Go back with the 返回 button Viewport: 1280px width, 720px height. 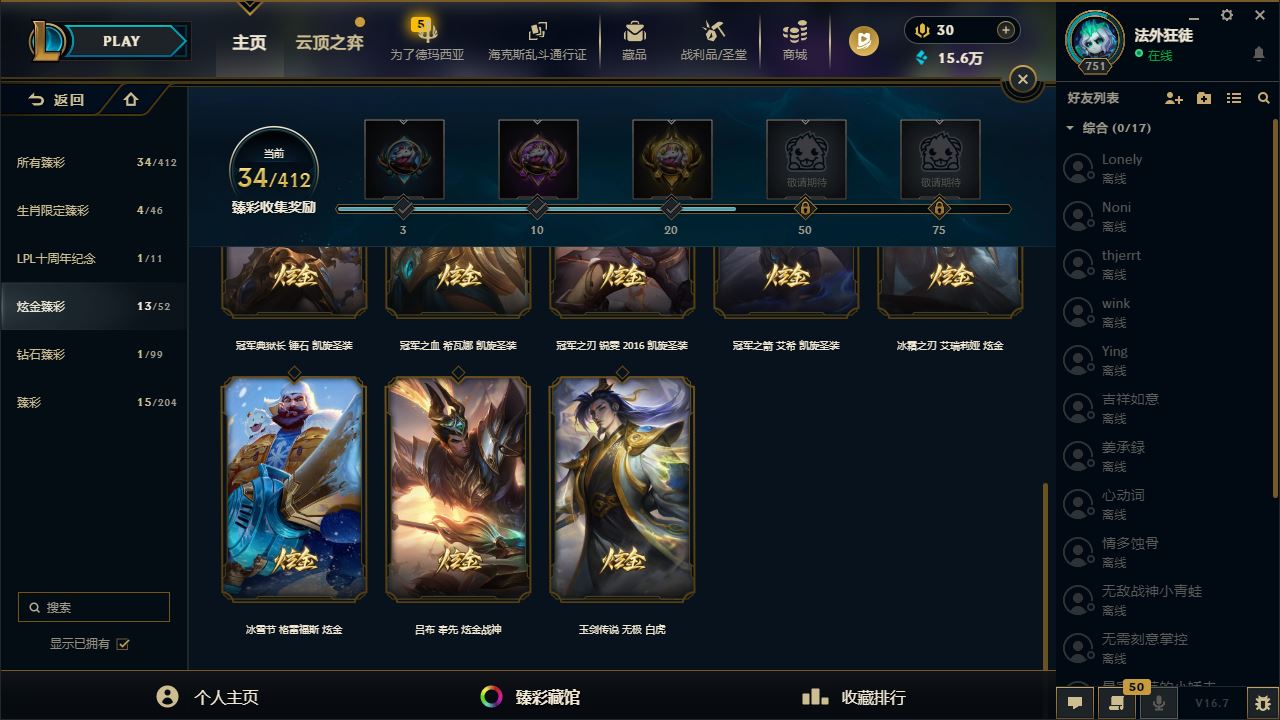point(57,100)
